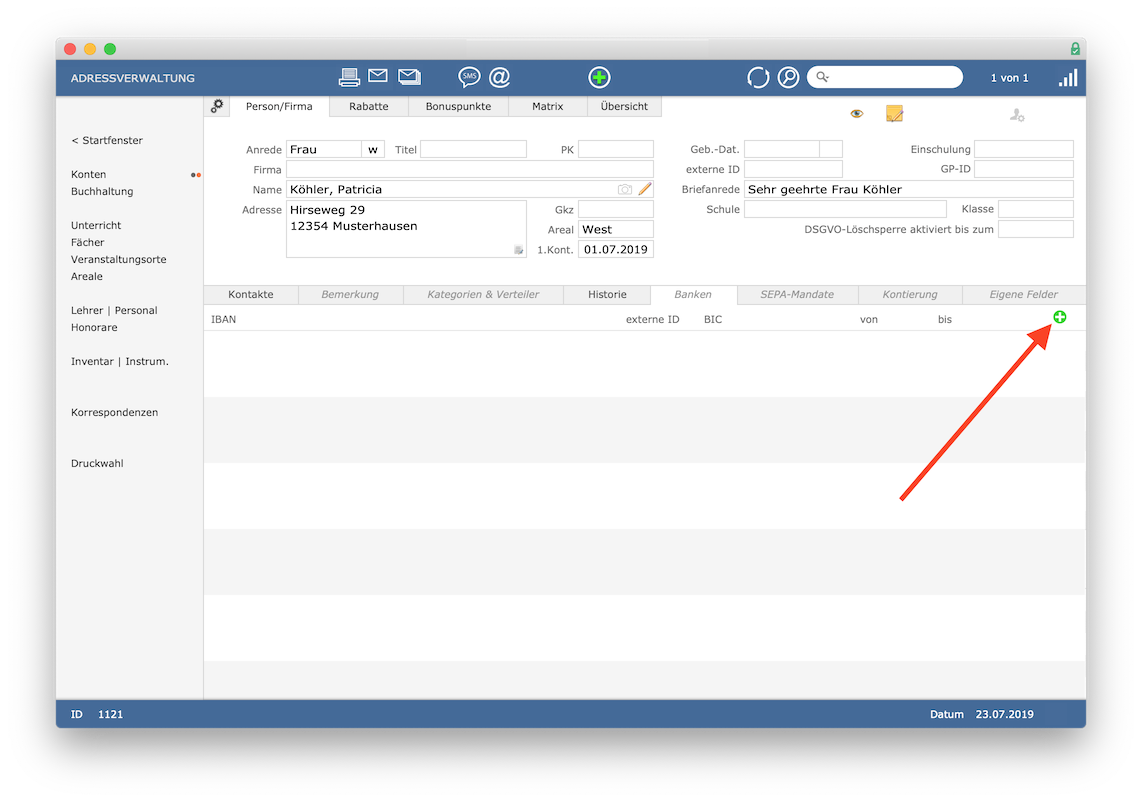The height and width of the screenshot is (802, 1142).
Task: Switch to the Matrix tab
Action: point(548,106)
